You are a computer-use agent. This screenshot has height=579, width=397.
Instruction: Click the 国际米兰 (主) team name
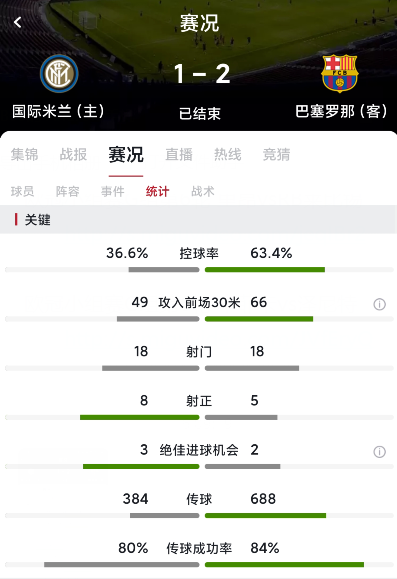58,111
